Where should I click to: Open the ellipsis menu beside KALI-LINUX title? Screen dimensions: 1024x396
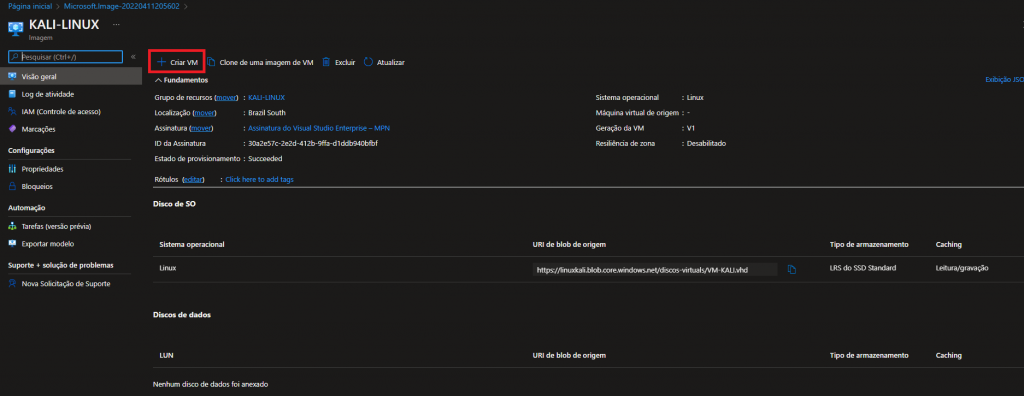(116, 24)
